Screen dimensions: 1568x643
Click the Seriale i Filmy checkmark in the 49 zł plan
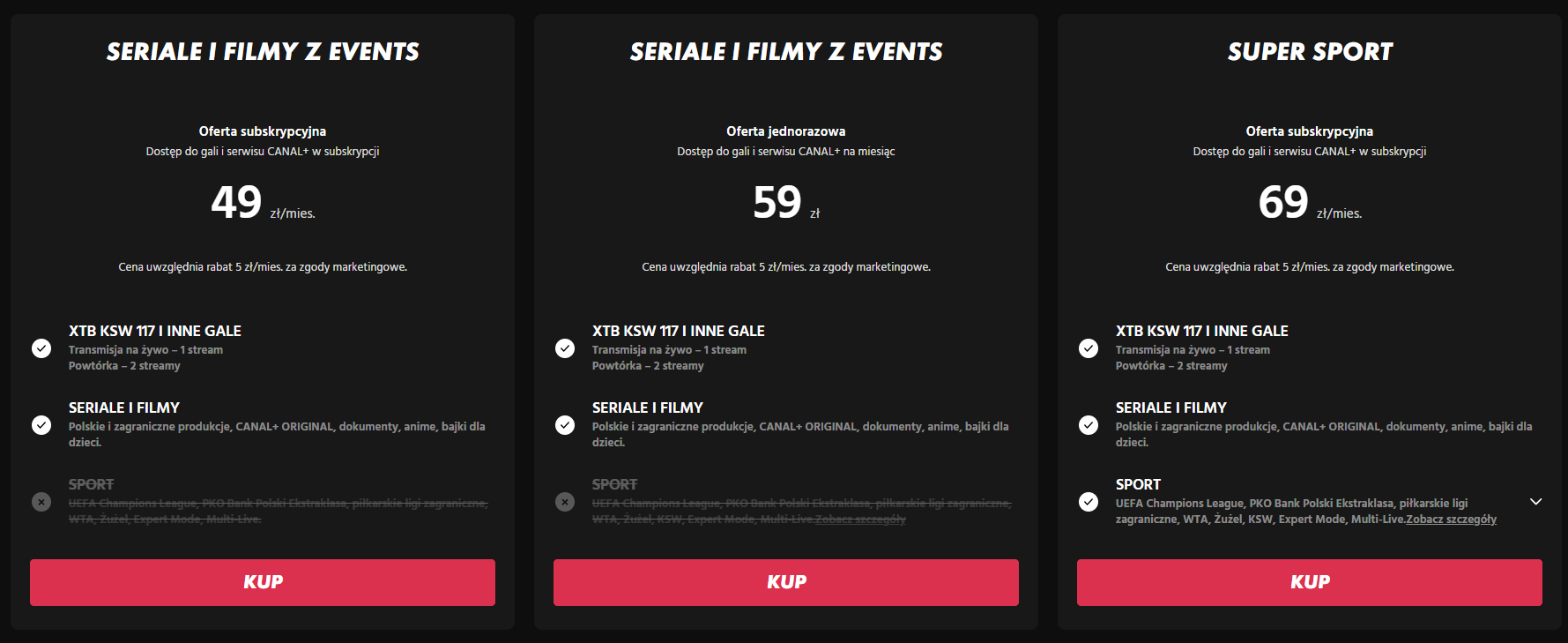[41, 425]
